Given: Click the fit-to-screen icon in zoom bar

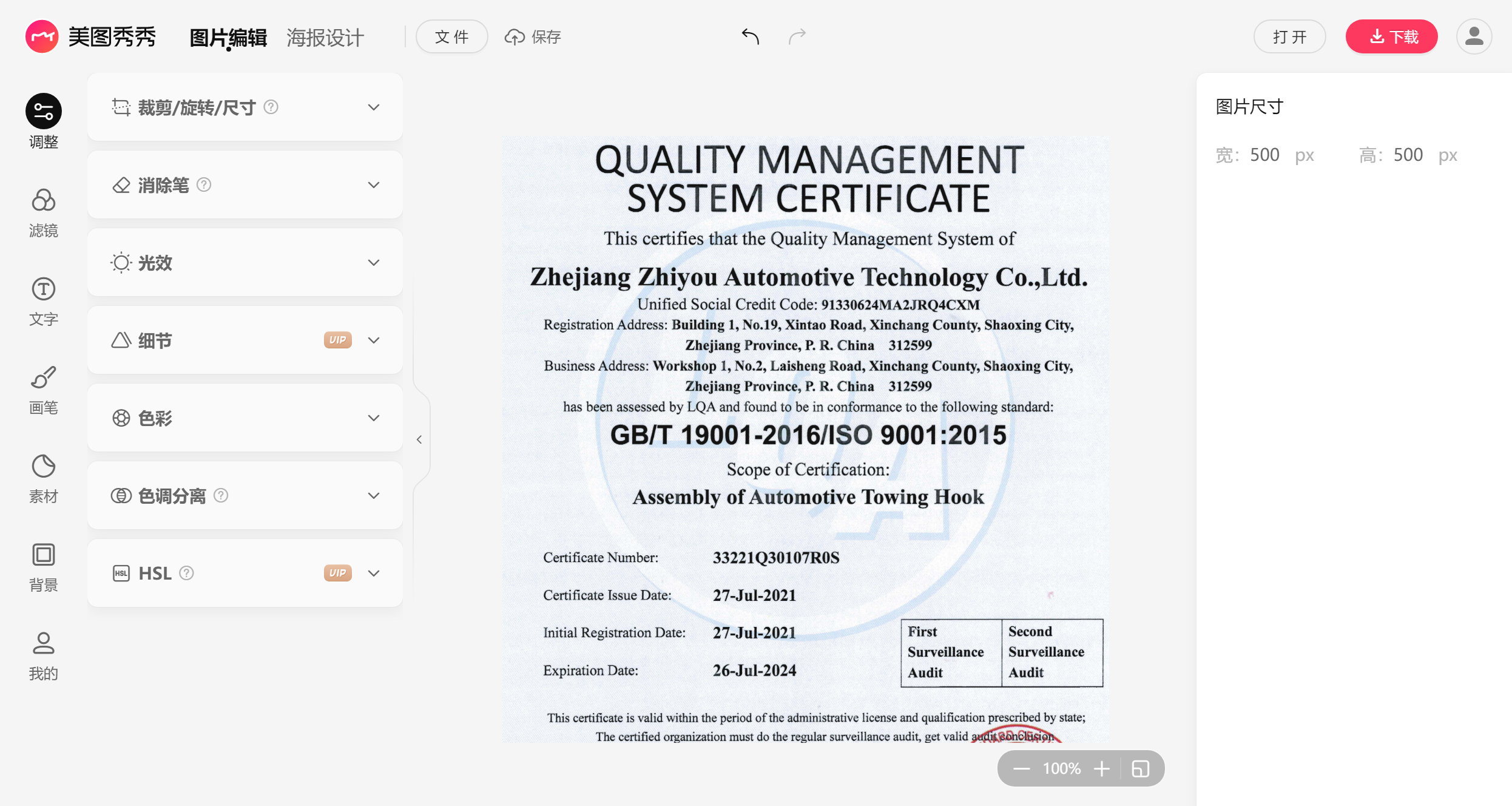Looking at the screenshot, I should point(1140,768).
